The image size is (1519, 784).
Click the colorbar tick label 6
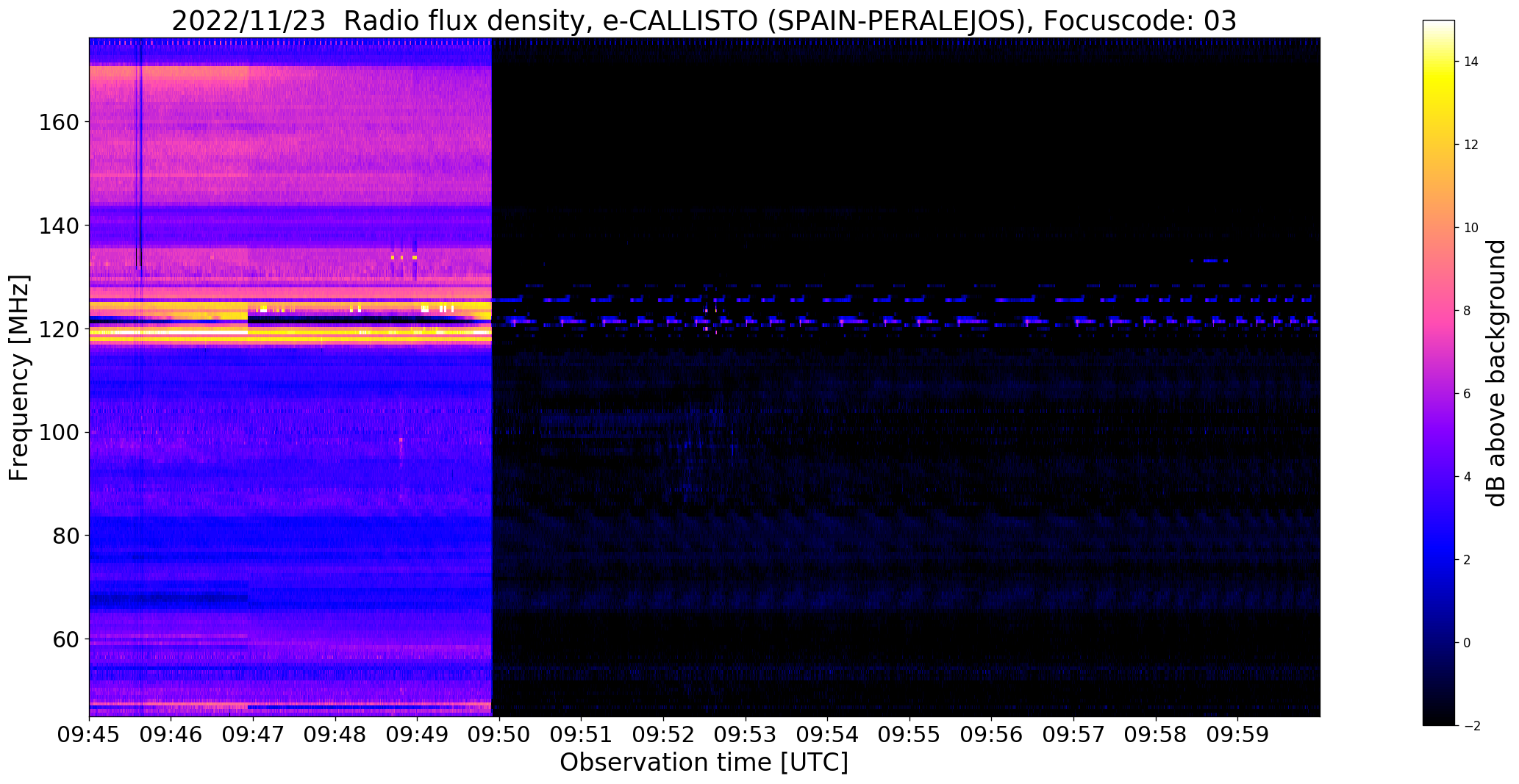(x=1467, y=394)
